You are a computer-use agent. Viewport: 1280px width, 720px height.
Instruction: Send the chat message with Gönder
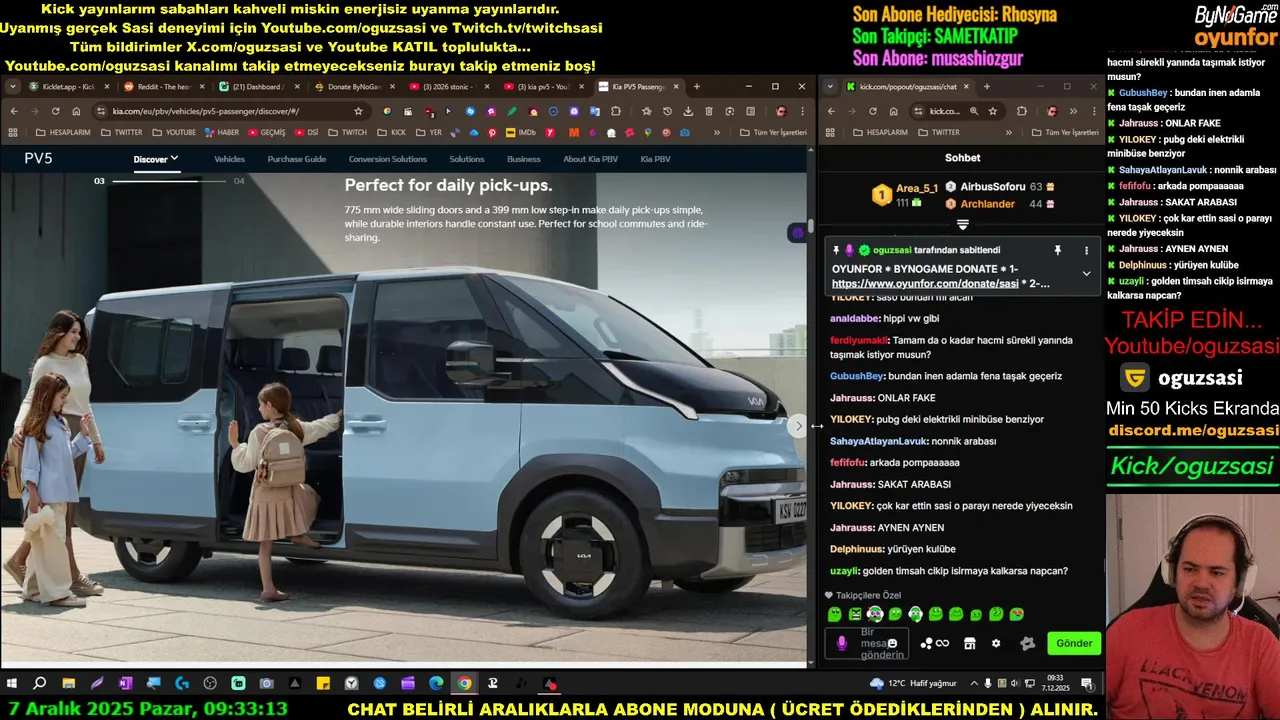point(1074,643)
